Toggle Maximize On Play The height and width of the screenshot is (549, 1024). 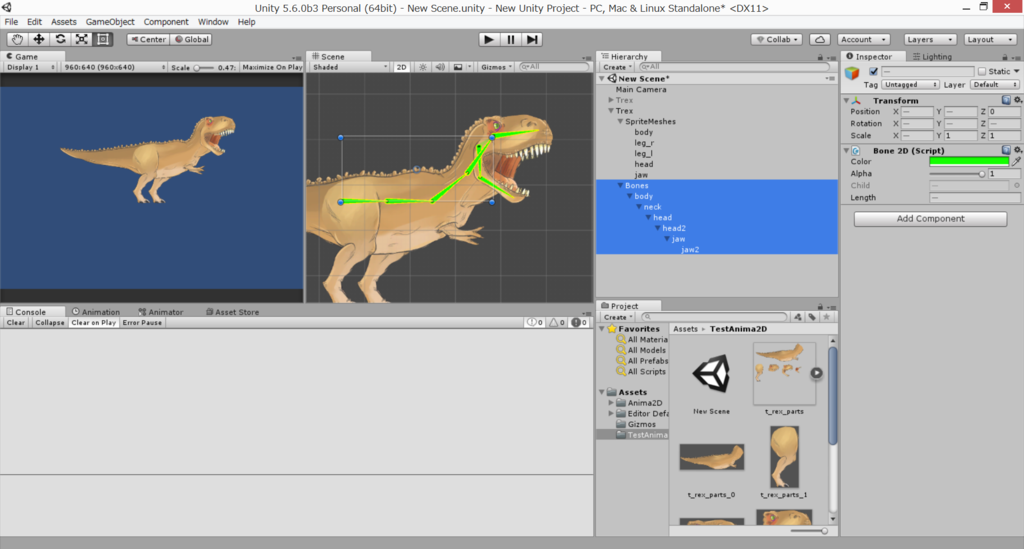pos(272,67)
